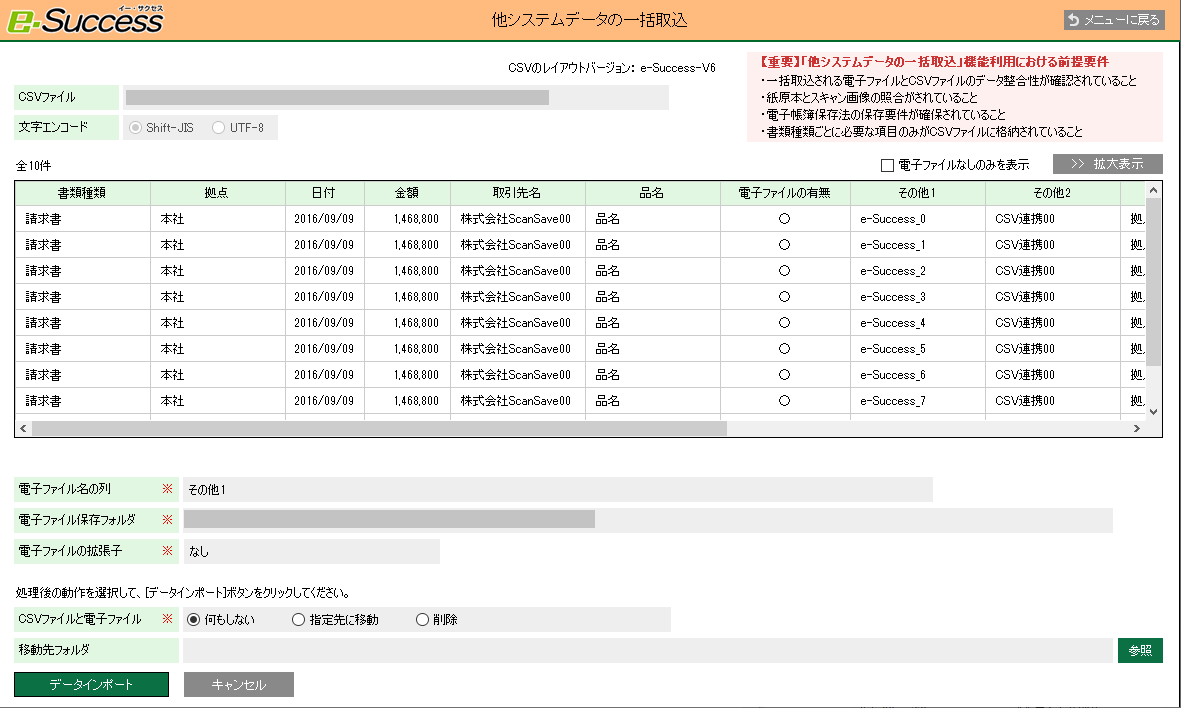Return to menu with メニューに戻る button

pyautogui.click(x=1113, y=20)
